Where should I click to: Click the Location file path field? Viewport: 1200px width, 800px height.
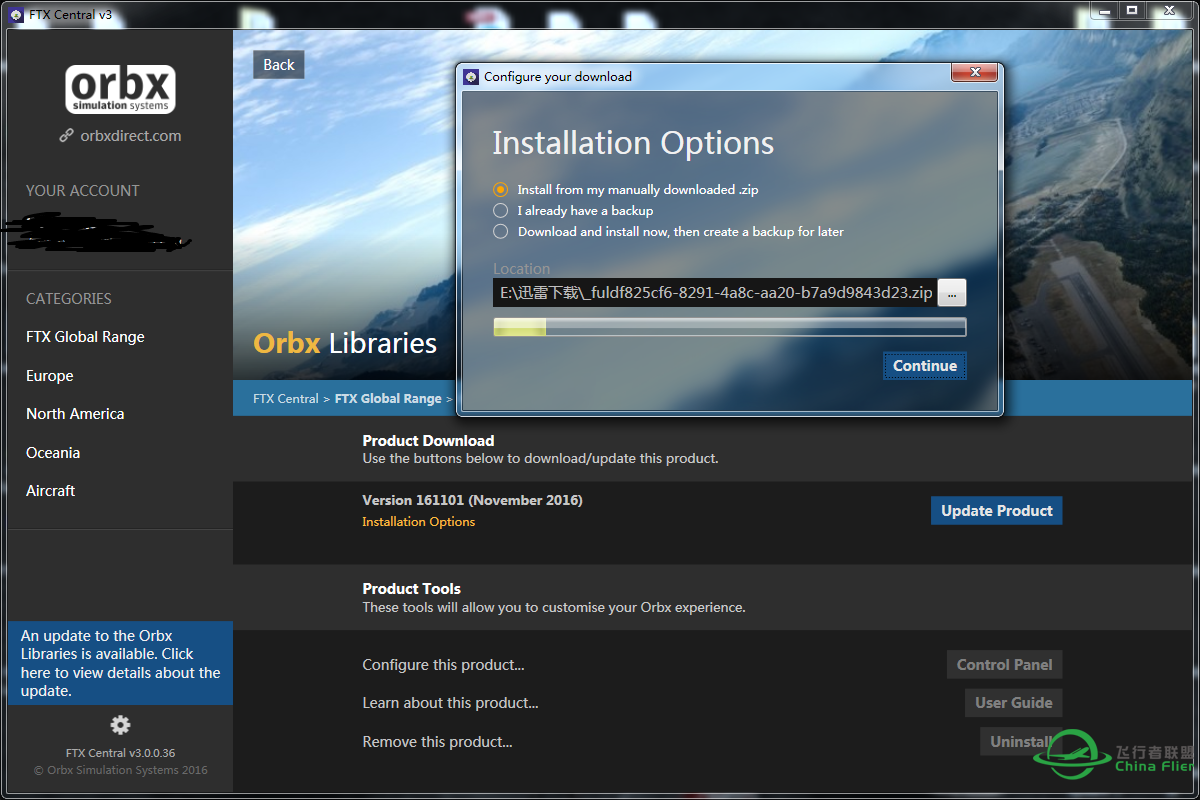(x=715, y=293)
